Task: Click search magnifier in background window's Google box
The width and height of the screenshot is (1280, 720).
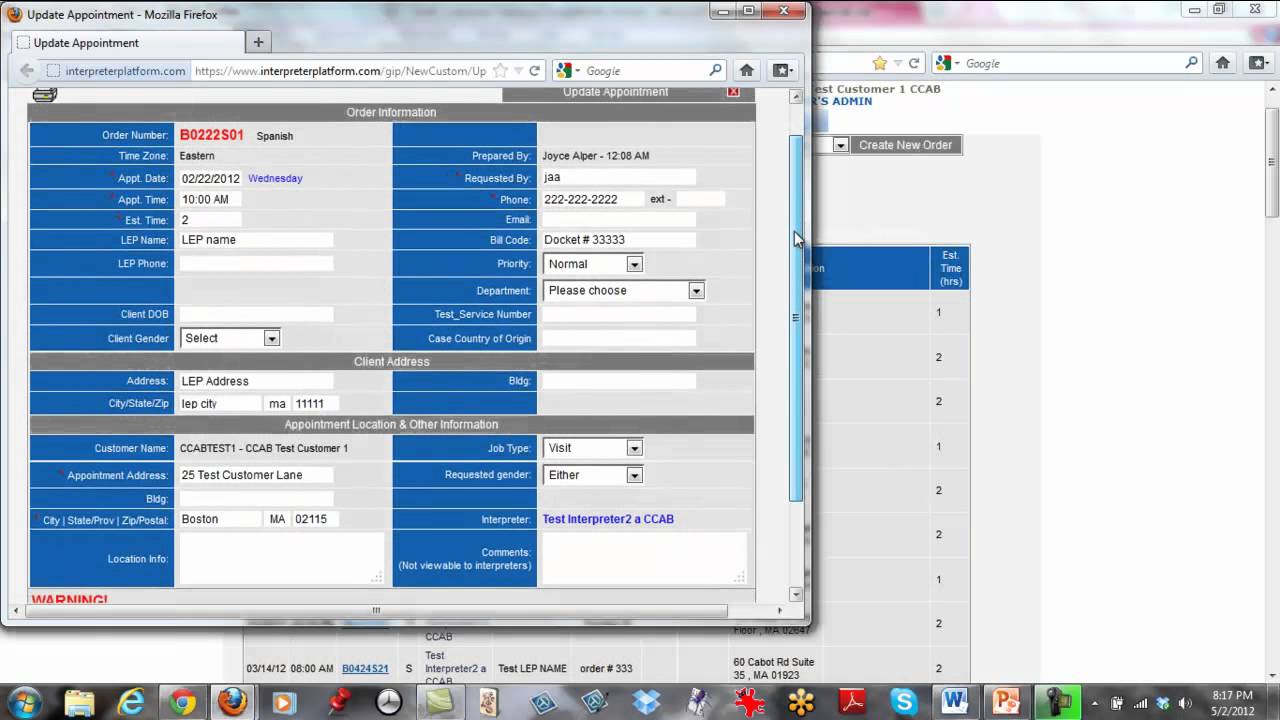Action: (x=1191, y=63)
